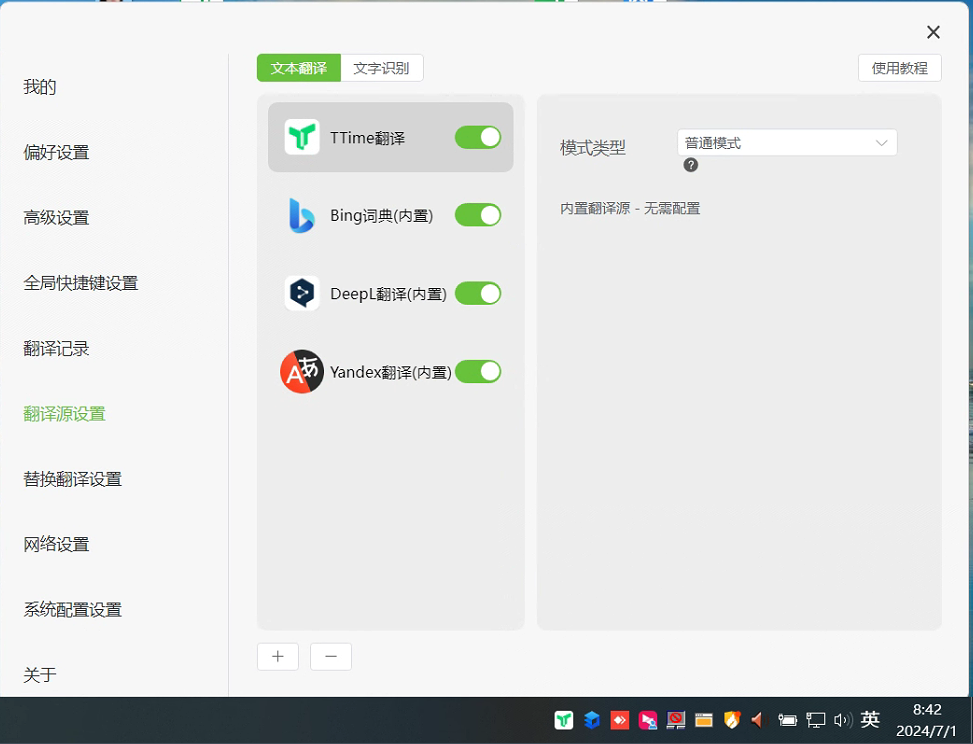The width and height of the screenshot is (973, 744).
Task: Open TTime from the system tray icon
Action: tap(564, 720)
